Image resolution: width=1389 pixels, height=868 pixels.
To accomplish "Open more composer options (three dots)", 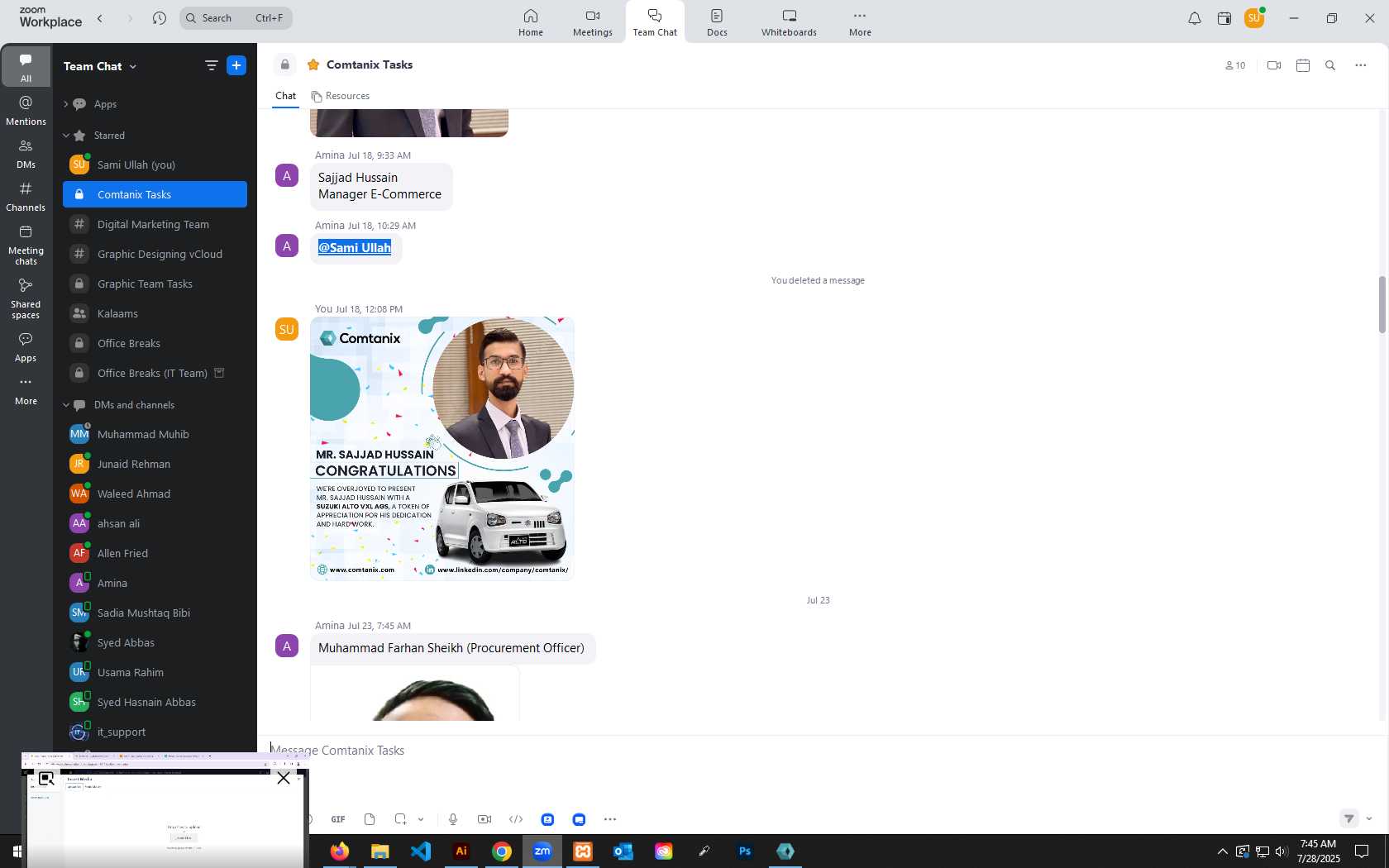I will coord(610,819).
